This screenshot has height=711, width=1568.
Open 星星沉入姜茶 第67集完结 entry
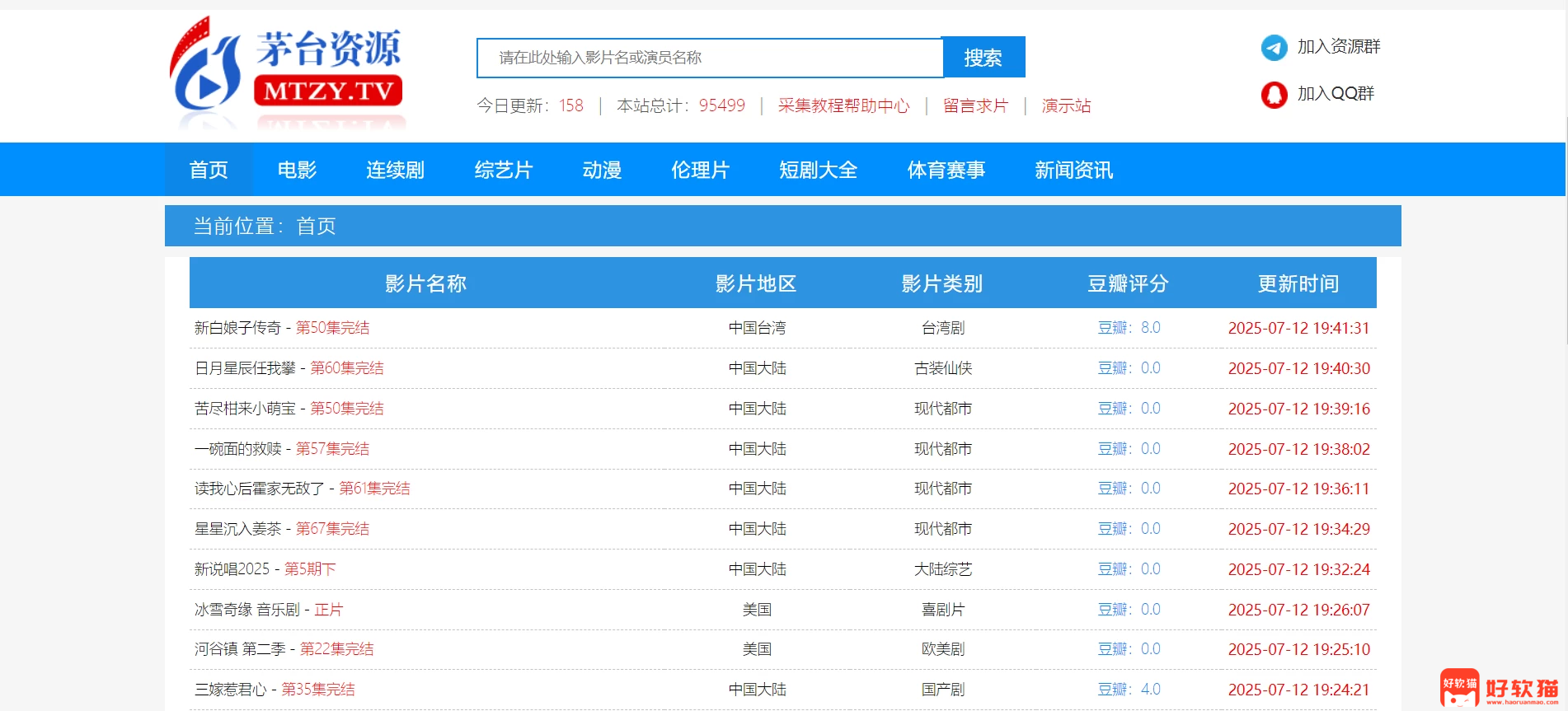coord(282,529)
